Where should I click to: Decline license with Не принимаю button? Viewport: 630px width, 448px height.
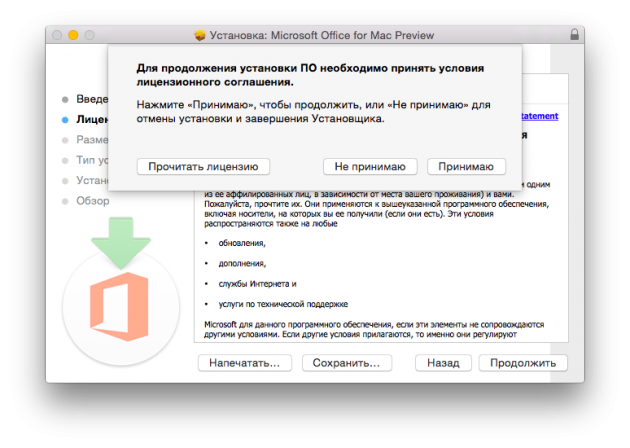370,166
